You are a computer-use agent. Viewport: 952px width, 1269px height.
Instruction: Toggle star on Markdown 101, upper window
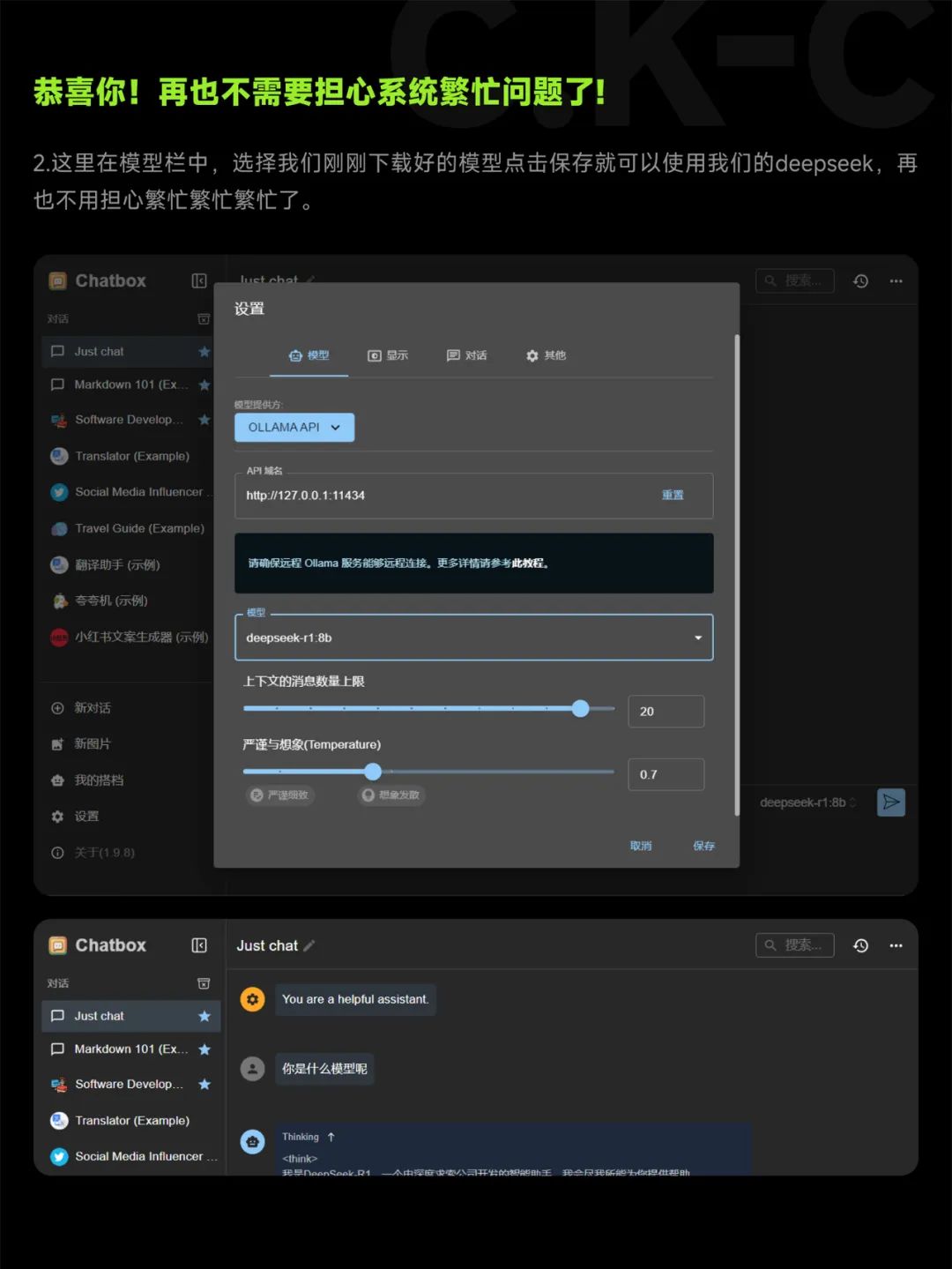(205, 384)
